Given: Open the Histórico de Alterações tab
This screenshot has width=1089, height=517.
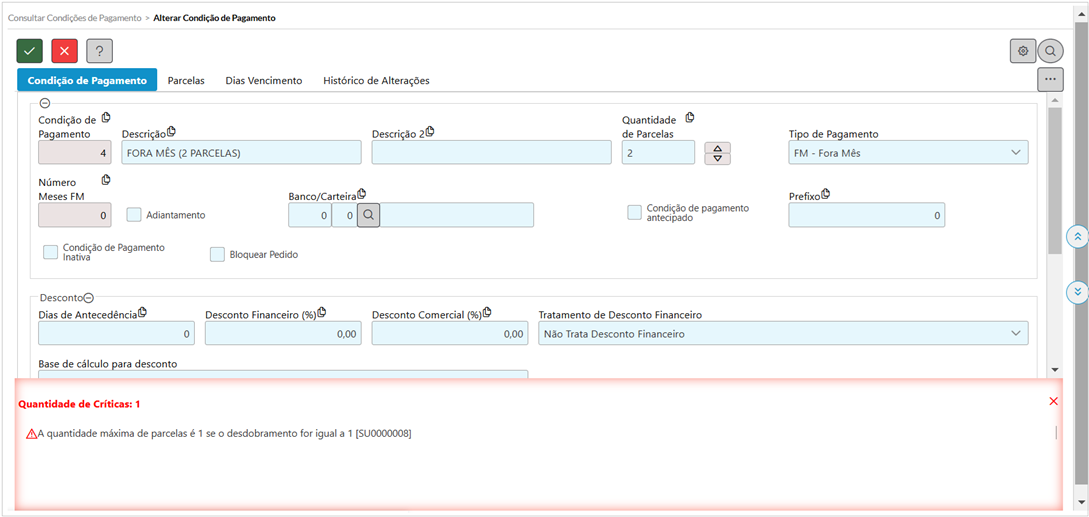Looking at the screenshot, I should [376, 80].
